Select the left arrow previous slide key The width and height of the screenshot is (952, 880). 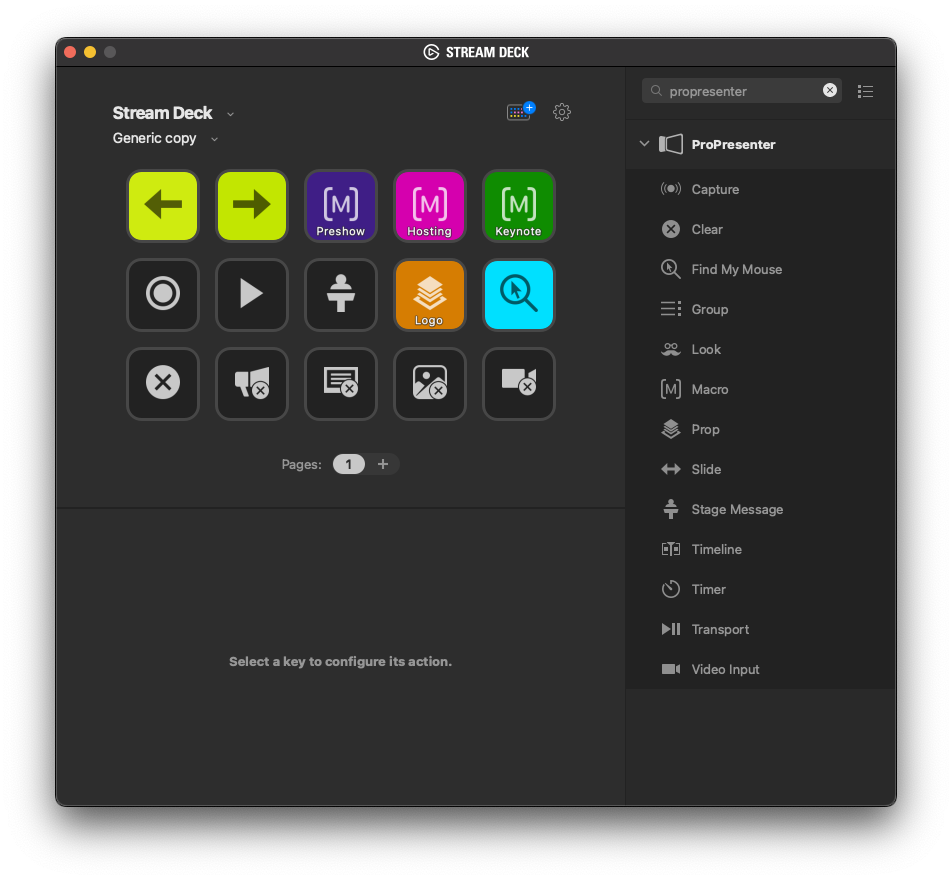click(163, 206)
